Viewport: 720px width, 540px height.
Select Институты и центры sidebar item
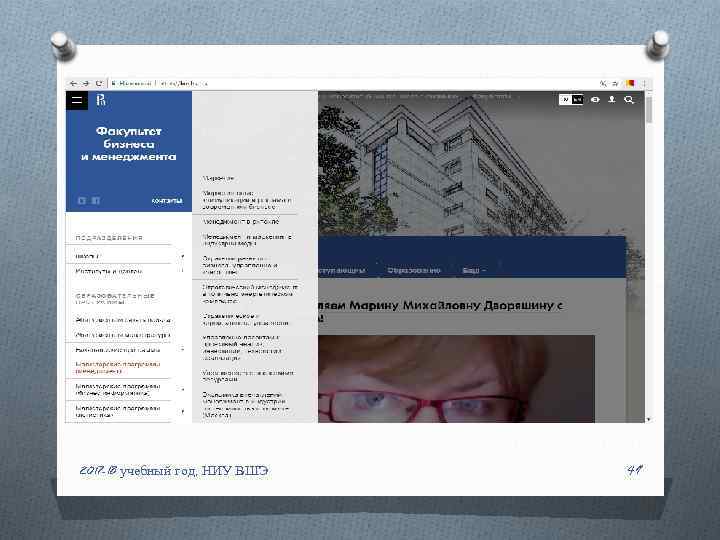pyautogui.click(x=109, y=271)
